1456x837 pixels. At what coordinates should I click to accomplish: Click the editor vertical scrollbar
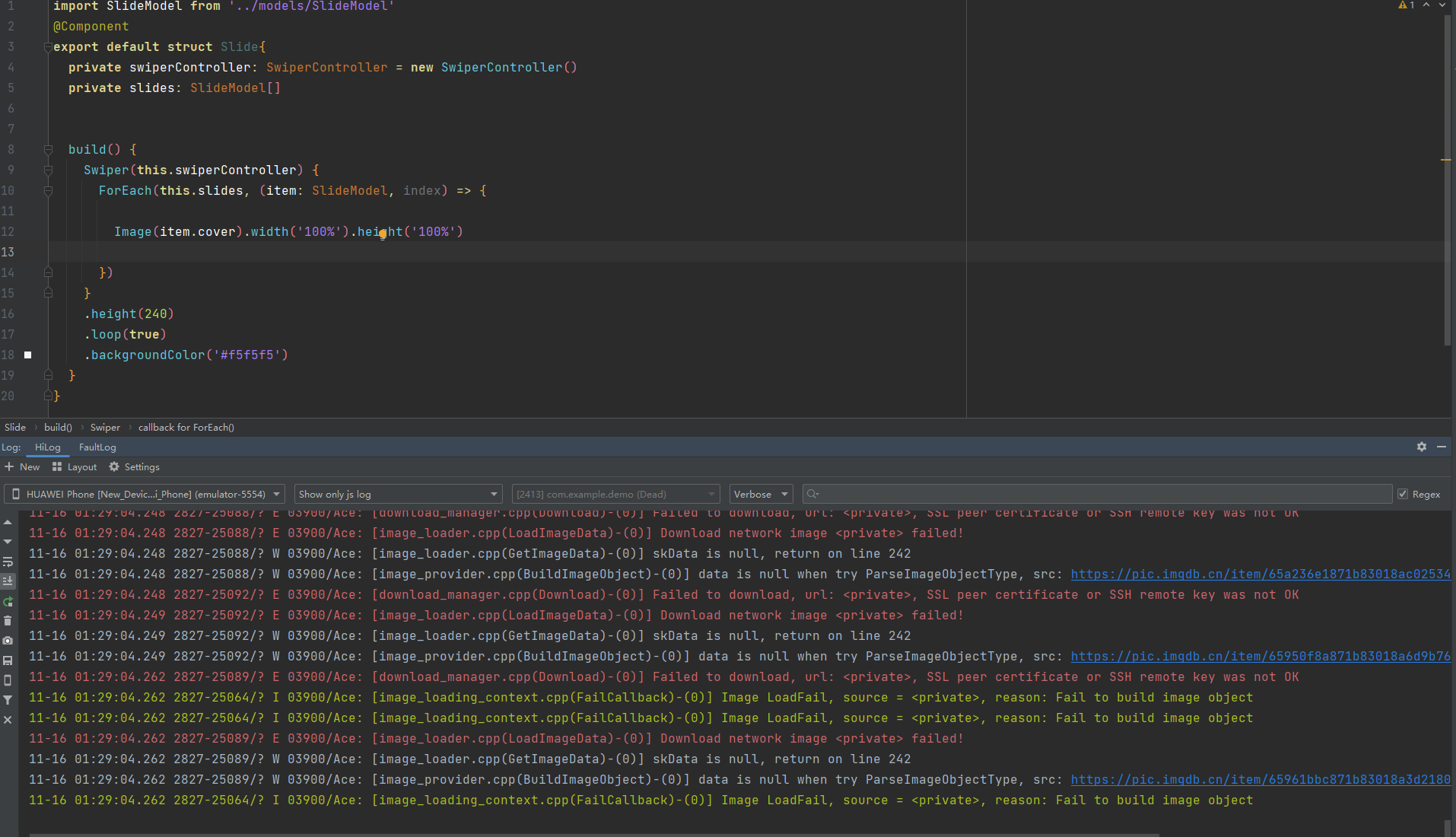click(x=1448, y=179)
